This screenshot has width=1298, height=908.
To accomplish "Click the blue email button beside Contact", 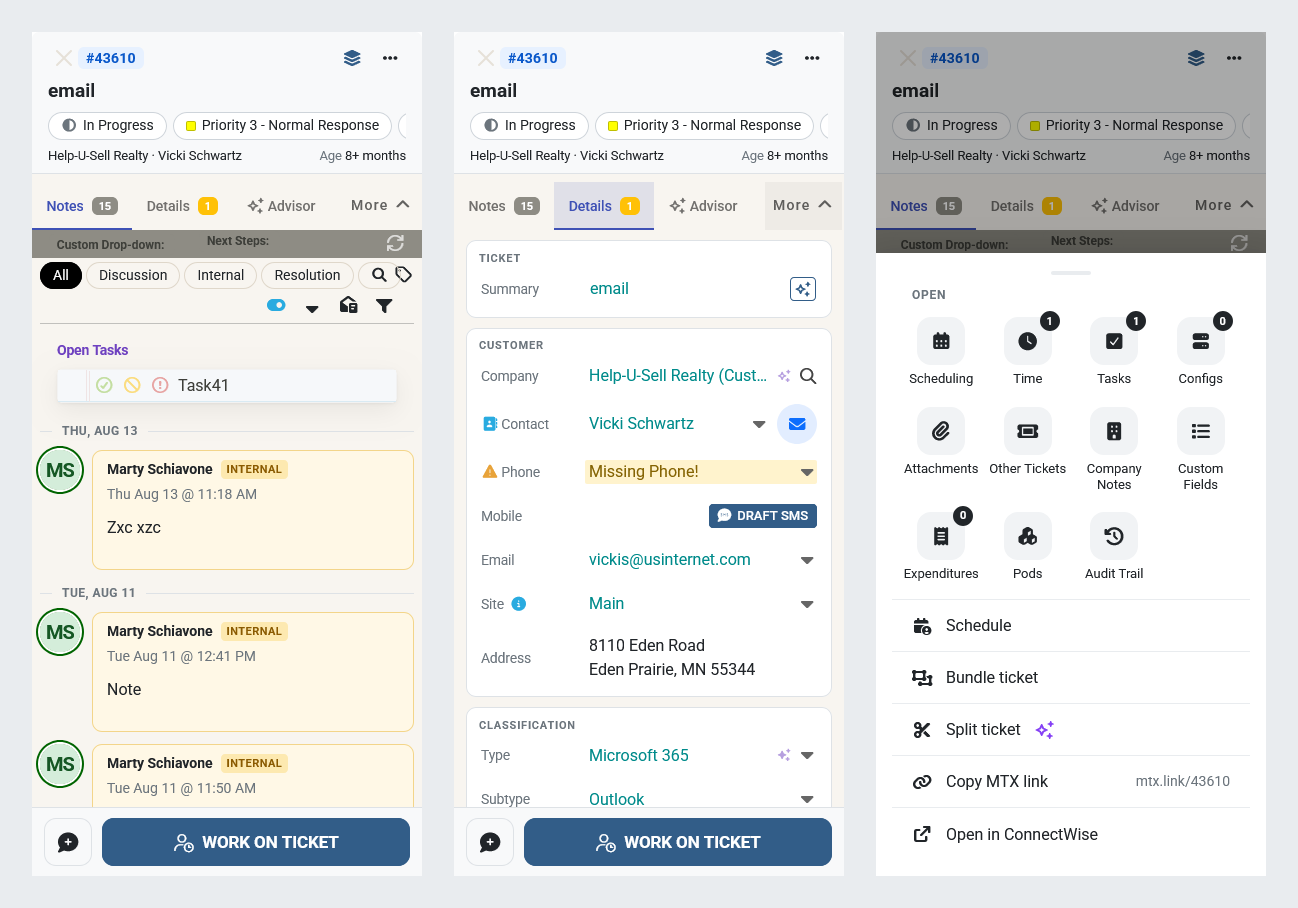I will pos(797,424).
